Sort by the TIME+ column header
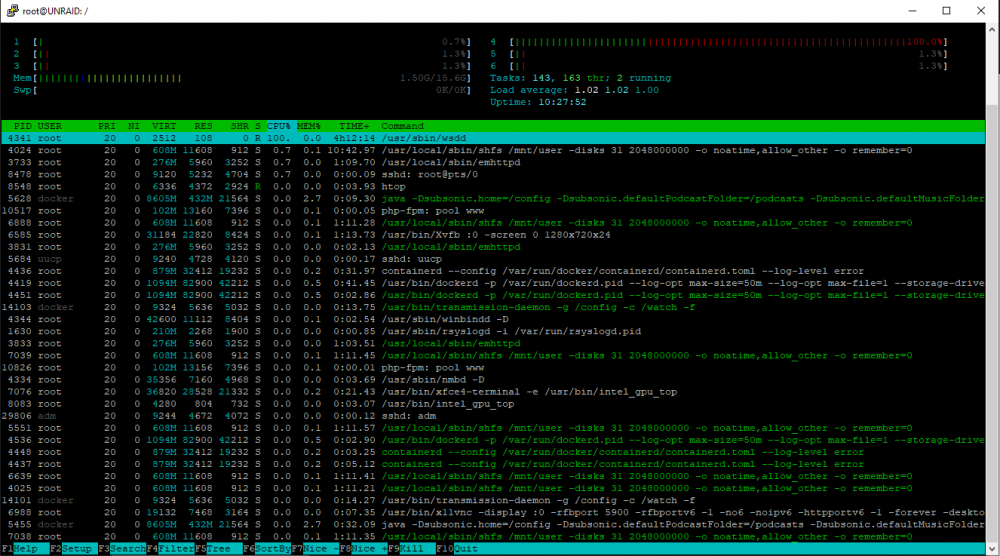Viewport: 1000px width, 556px height. click(354, 126)
